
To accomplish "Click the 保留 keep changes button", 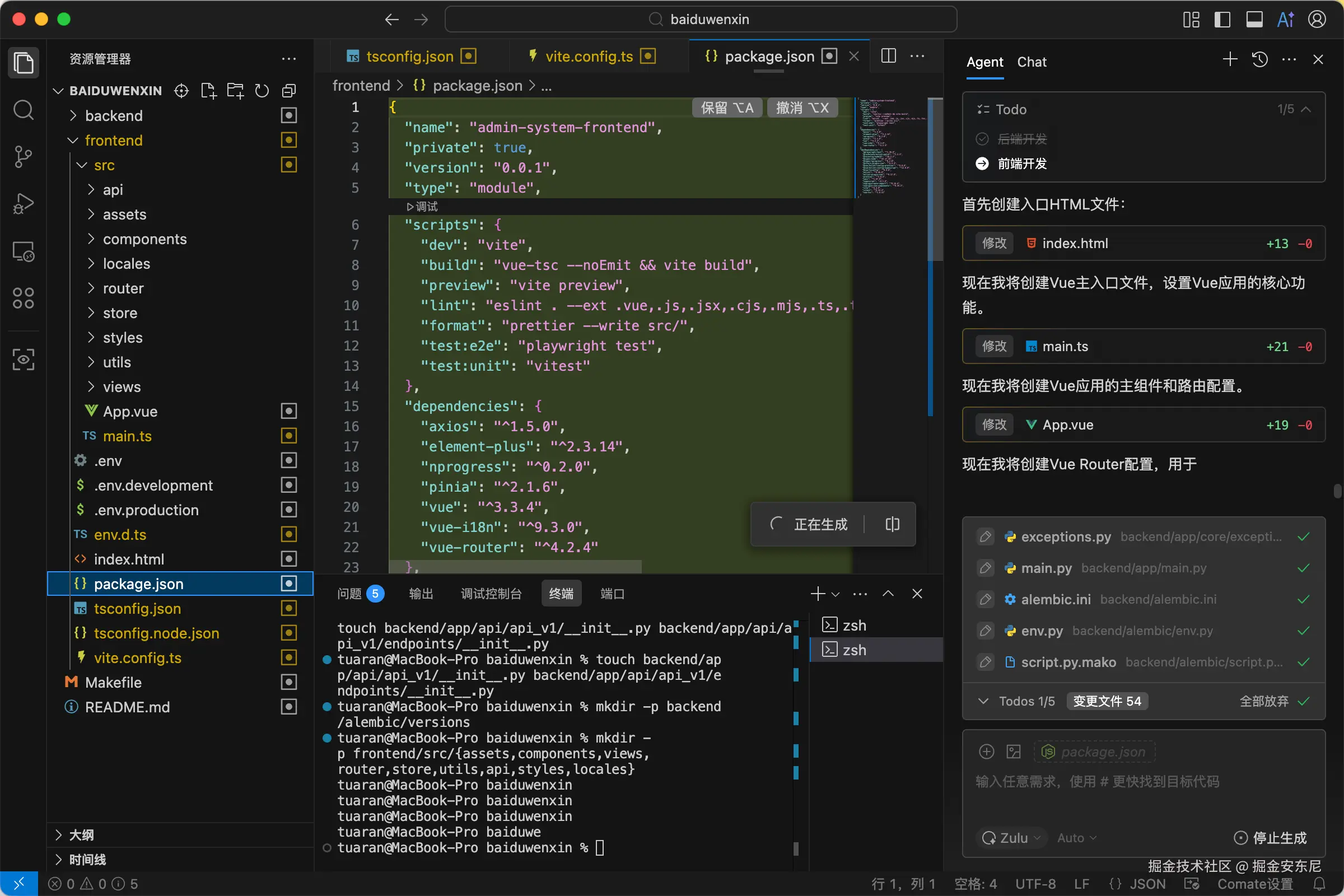I will pyautogui.click(x=727, y=108).
